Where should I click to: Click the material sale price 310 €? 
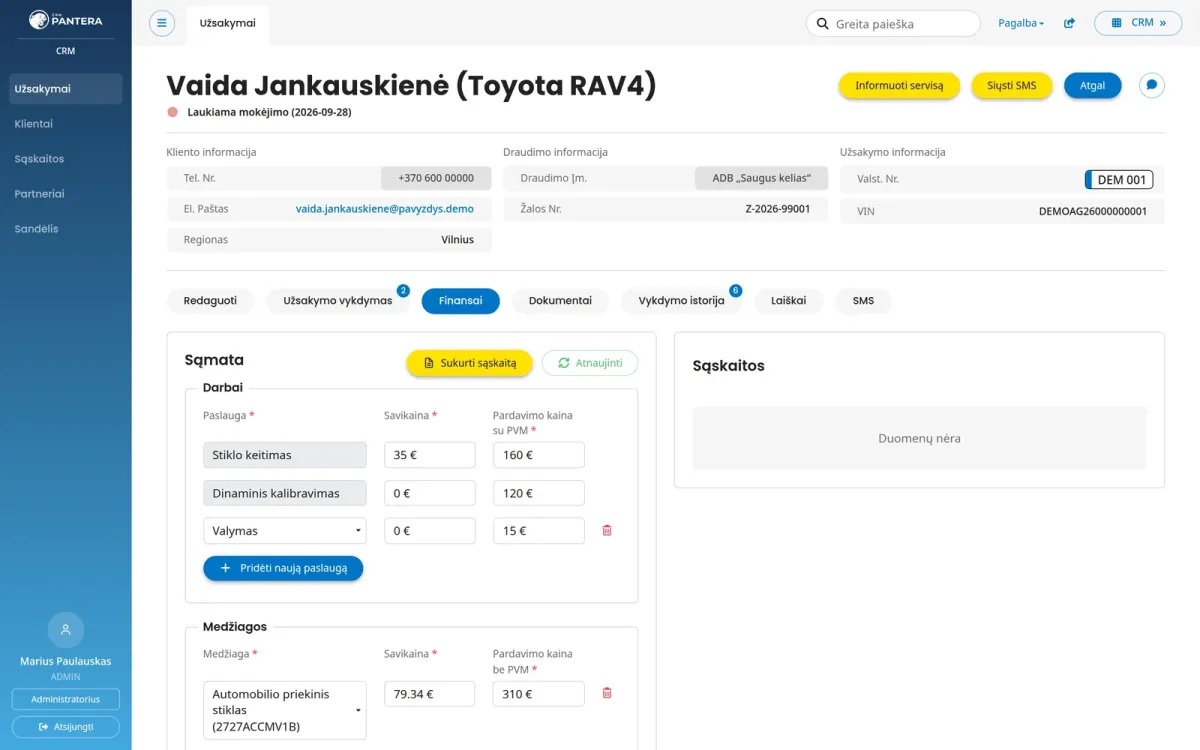539,694
